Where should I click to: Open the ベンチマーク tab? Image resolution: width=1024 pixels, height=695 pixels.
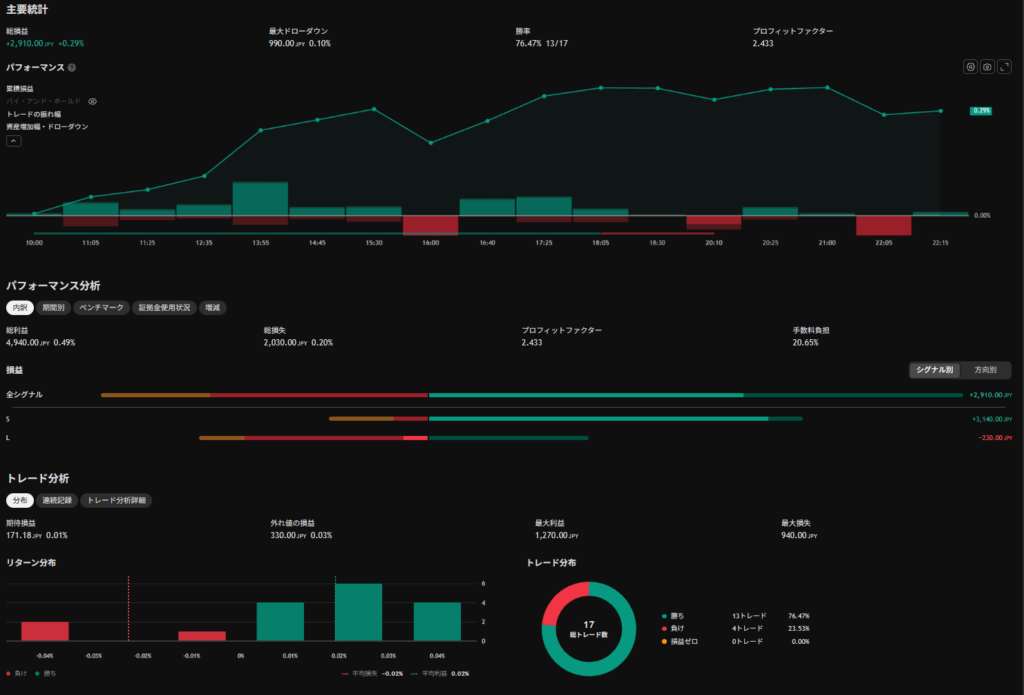coord(101,307)
